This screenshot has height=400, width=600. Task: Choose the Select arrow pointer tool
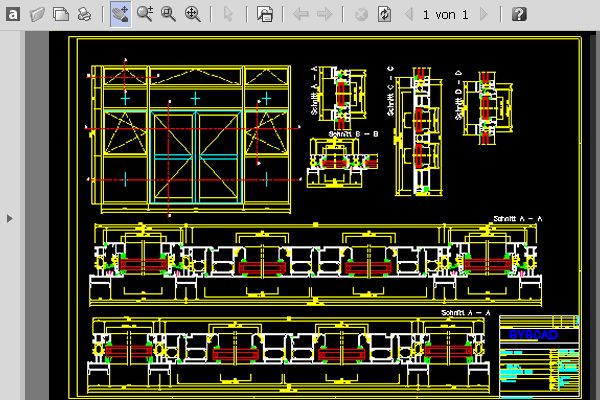(x=228, y=14)
